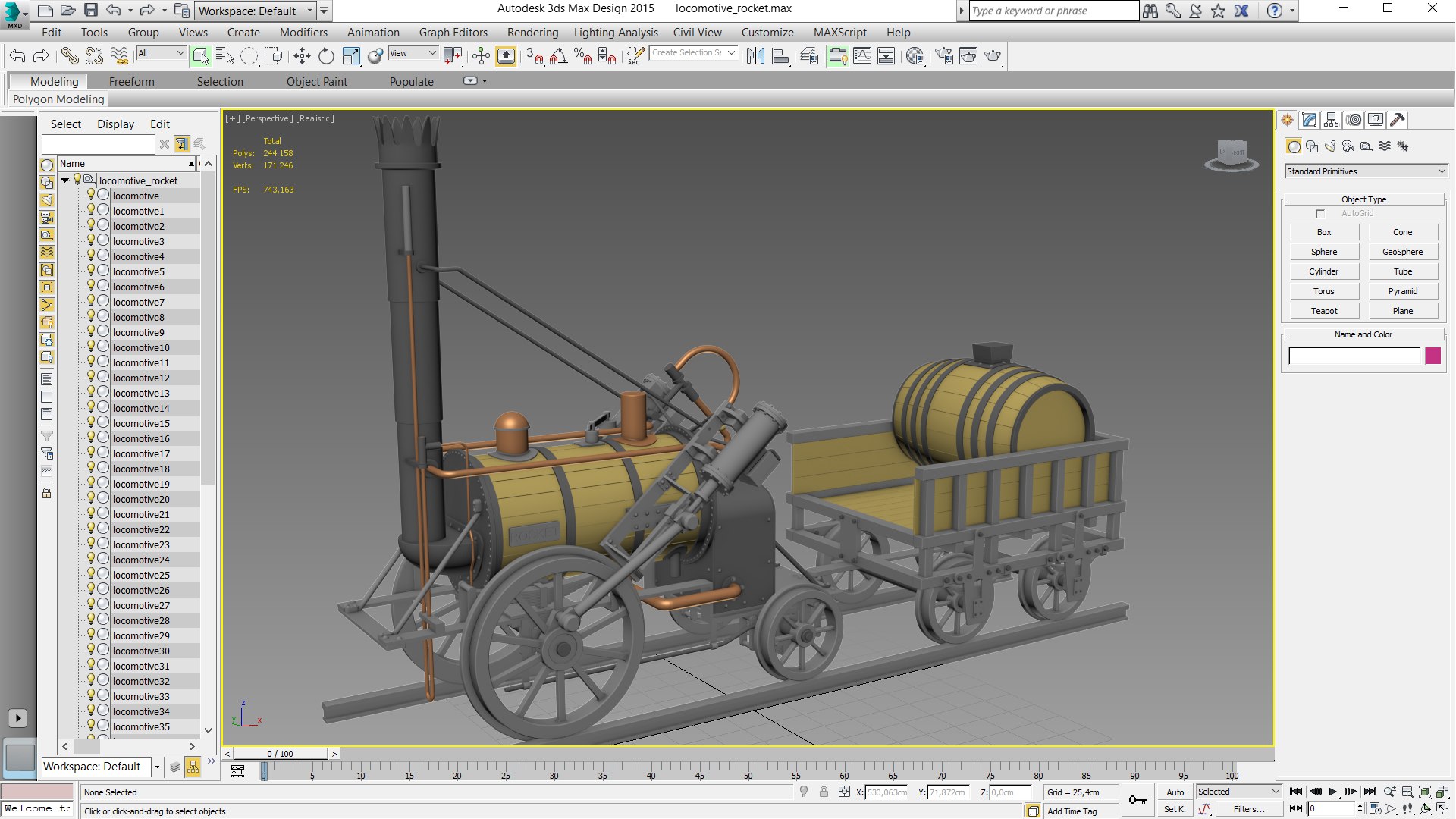Image resolution: width=1456 pixels, height=819 pixels.
Task: Click the GeoSphere object type button
Action: click(x=1402, y=252)
